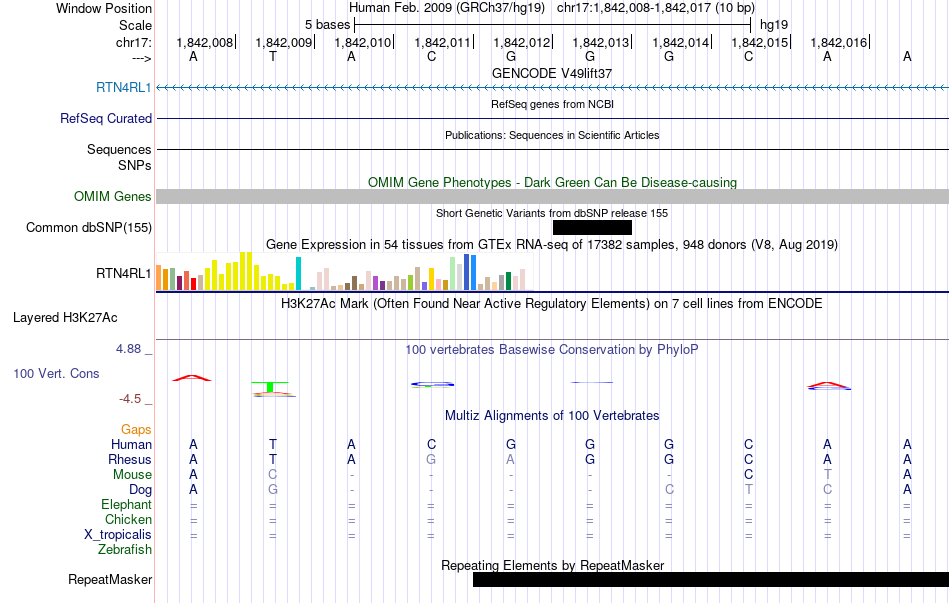The image size is (950, 603).
Task: Click the Window Position label
Action: (x=104, y=8)
